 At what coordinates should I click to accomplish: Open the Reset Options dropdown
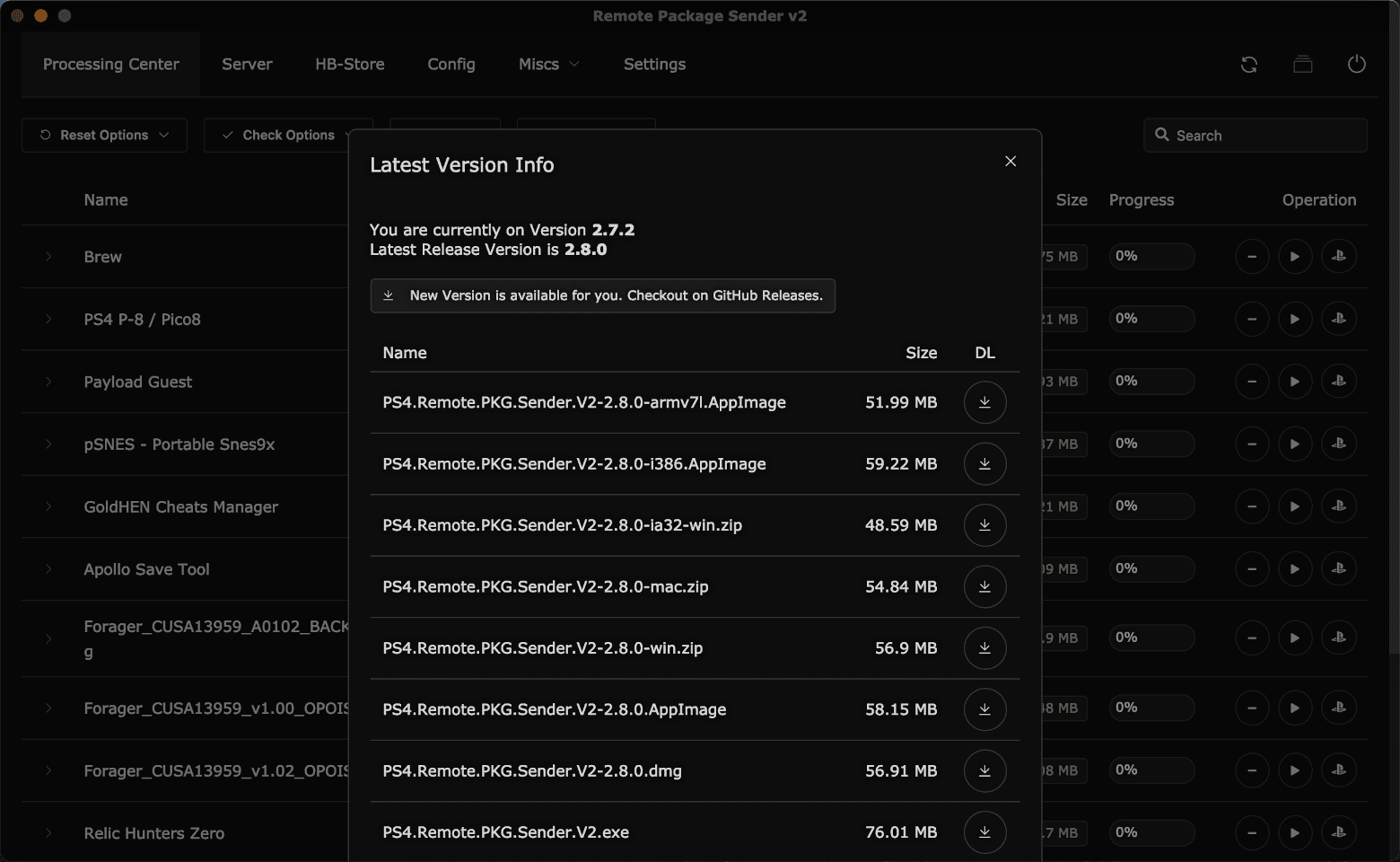104,136
